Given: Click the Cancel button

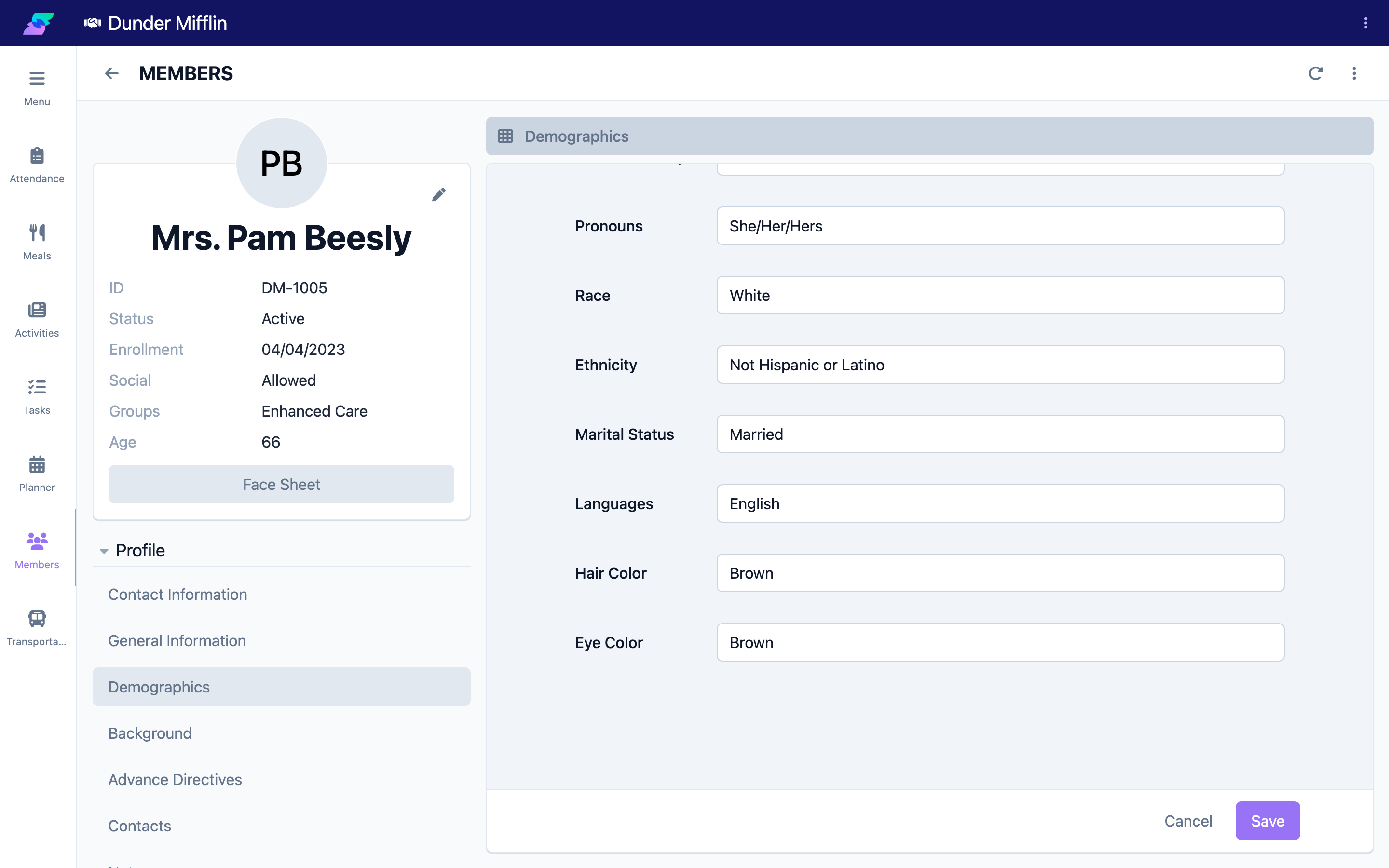Looking at the screenshot, I should tap(1188, 821).
